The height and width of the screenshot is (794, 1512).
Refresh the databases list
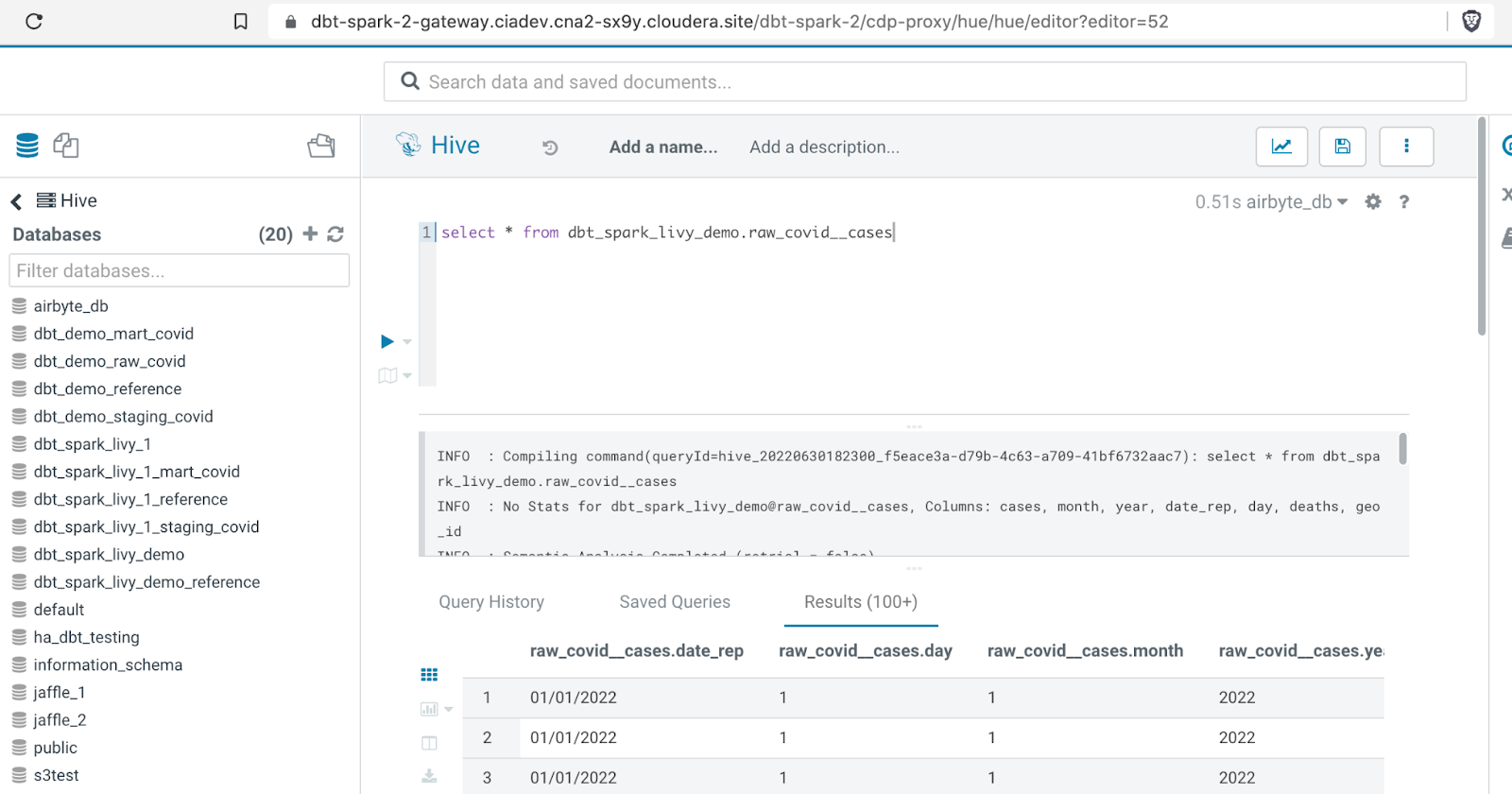click(335, 234)
